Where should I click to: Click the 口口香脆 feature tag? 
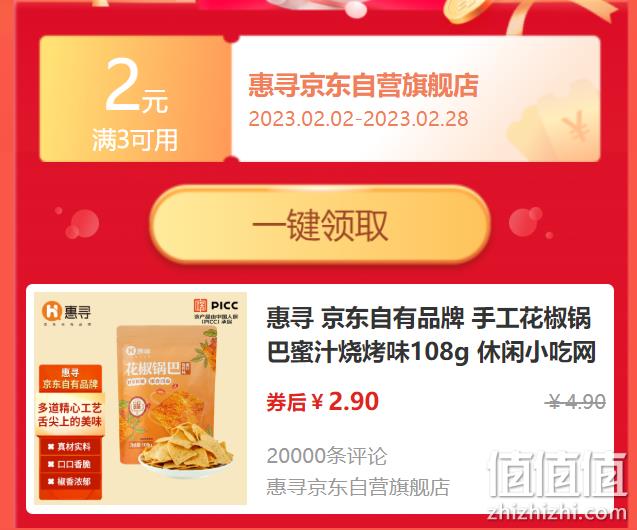pos(70,464)
